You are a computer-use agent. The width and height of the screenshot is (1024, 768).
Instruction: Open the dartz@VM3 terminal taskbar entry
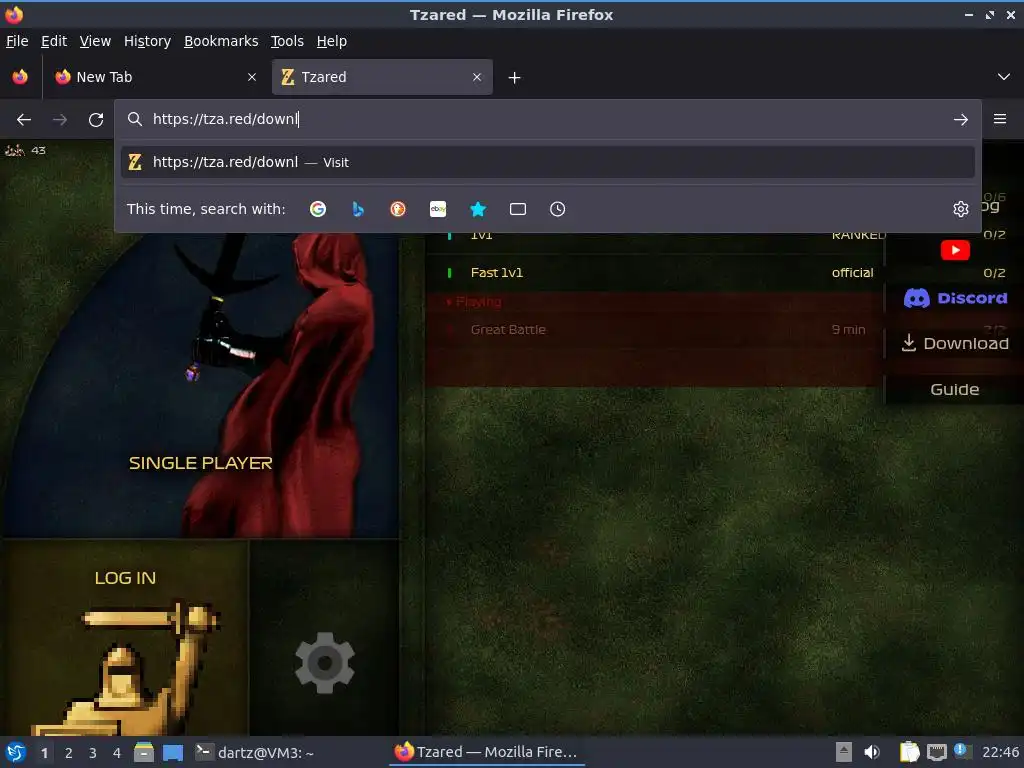(x=255, y=752)
